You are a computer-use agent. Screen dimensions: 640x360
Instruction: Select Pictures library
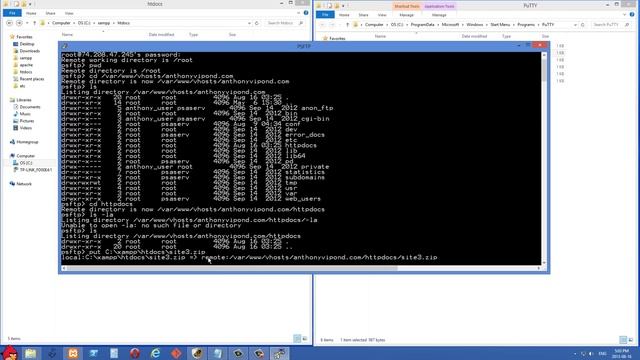[27, 121]
